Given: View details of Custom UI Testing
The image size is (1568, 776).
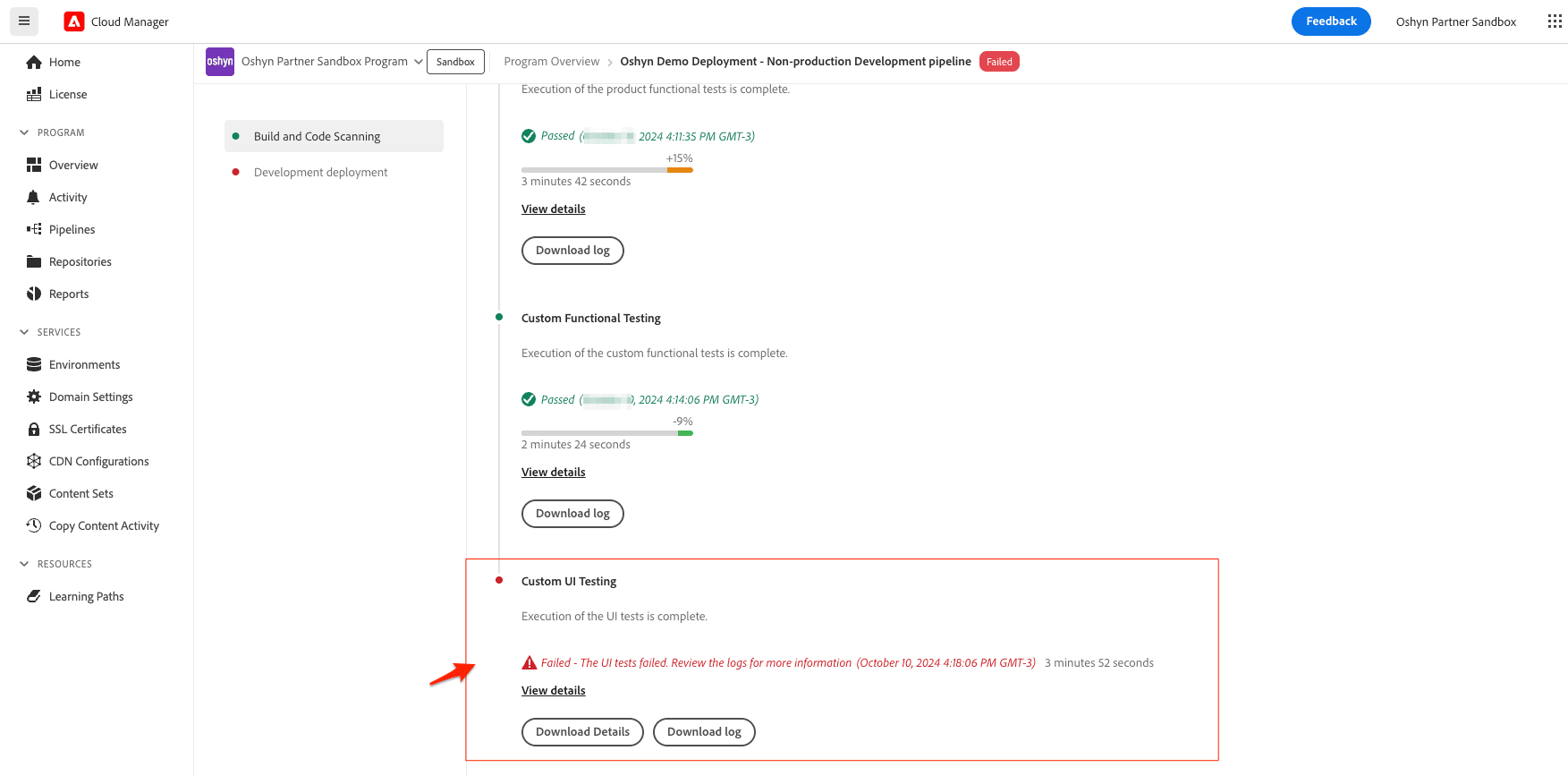Looking at the screenshot, I should point(554,691).
